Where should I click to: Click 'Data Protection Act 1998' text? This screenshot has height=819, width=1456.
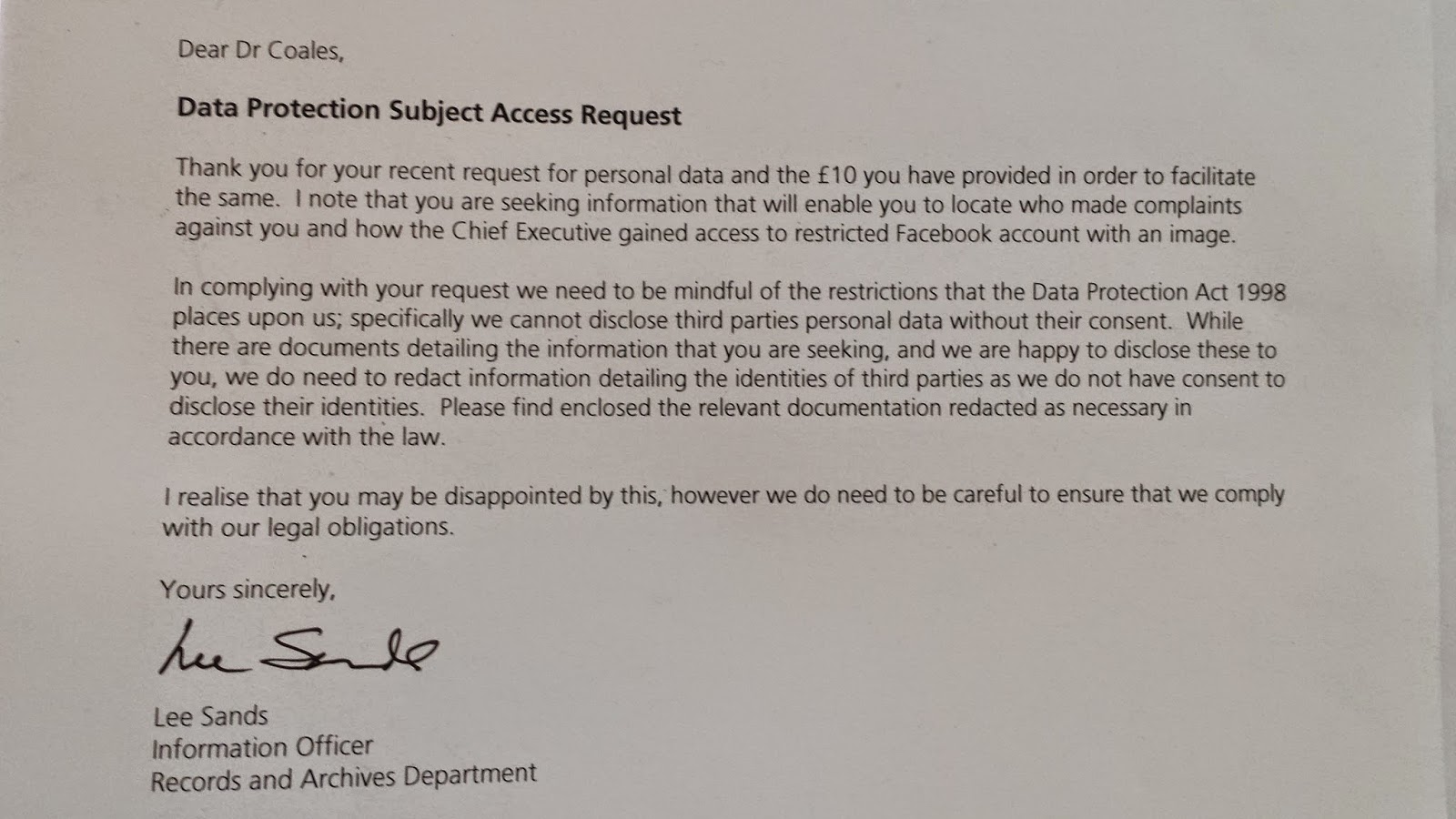[x=1158, y=291]
